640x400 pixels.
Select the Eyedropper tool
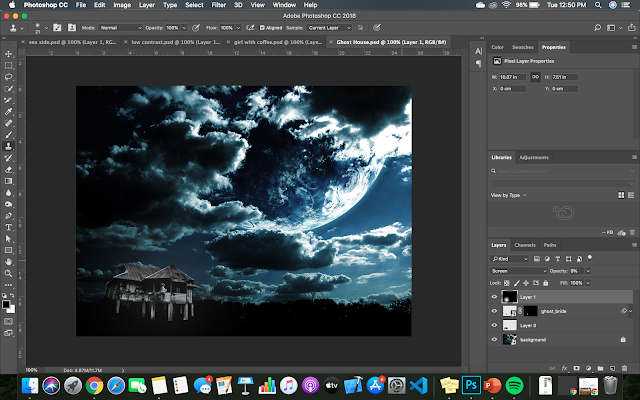tap(8, 111)
